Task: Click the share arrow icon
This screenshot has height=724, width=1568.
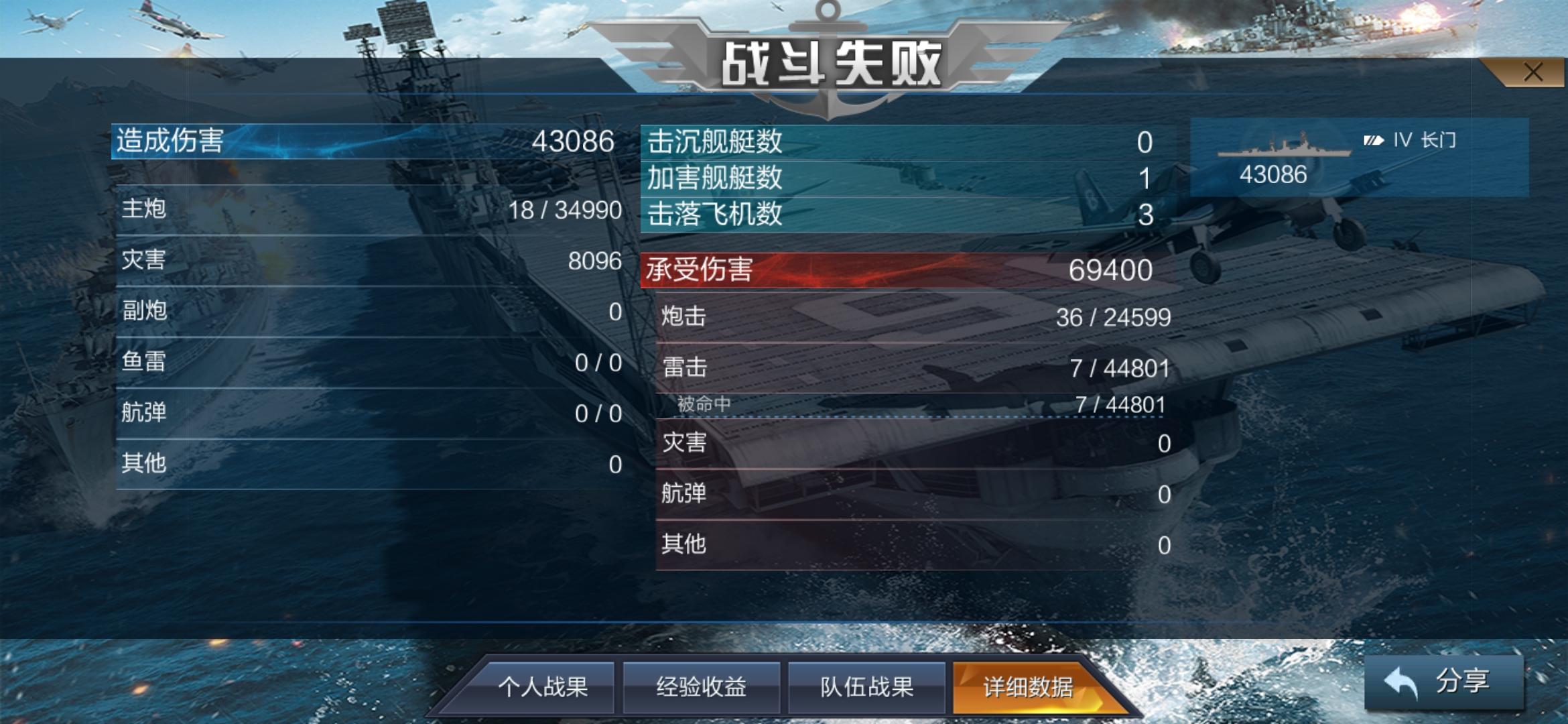Action: pyautogui.click(x=1400, y=684)
